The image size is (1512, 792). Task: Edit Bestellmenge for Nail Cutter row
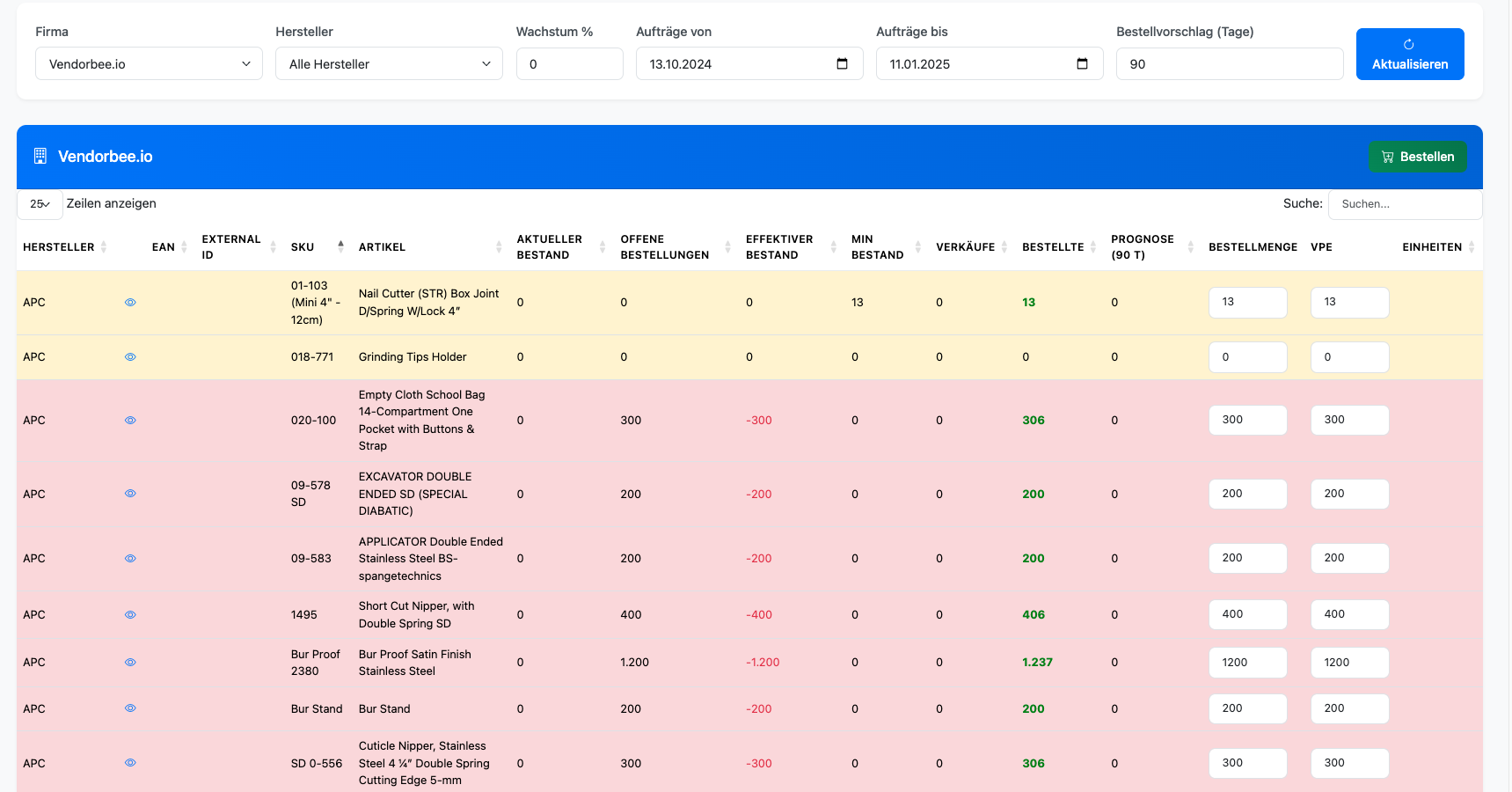click(x=1247, y=302)
